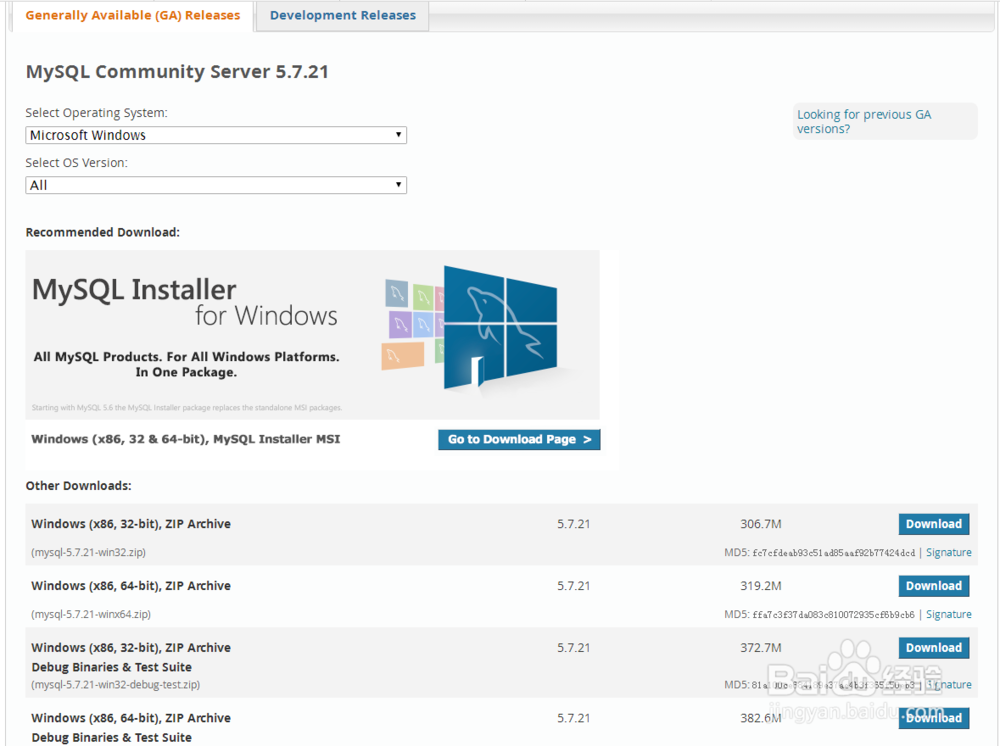Click the 306.7M size value
The image size is (1000, 746).
click(761, 524)
